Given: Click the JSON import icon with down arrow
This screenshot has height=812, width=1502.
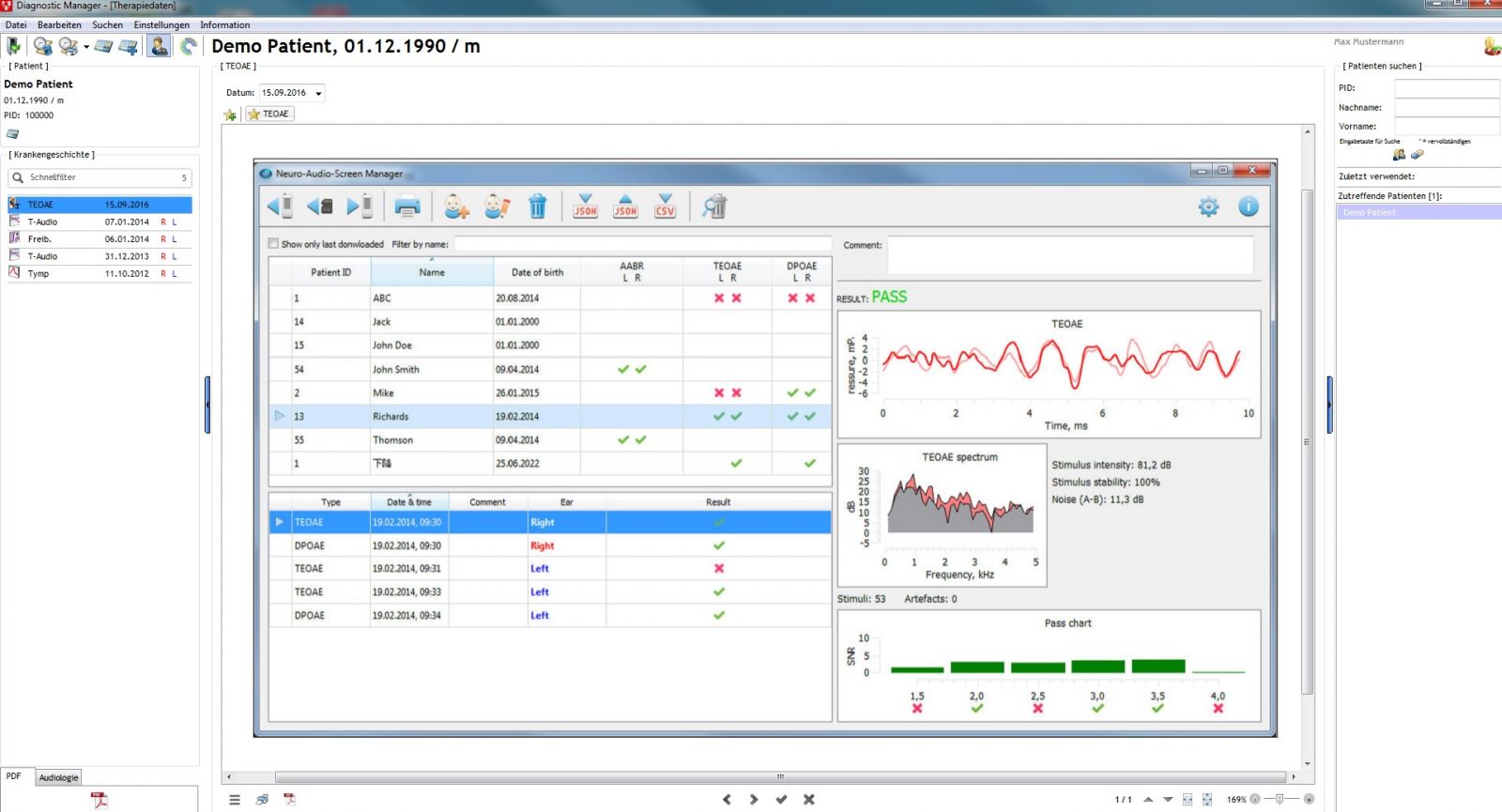Looking at the screenshot, I should (x=585, y=207).
